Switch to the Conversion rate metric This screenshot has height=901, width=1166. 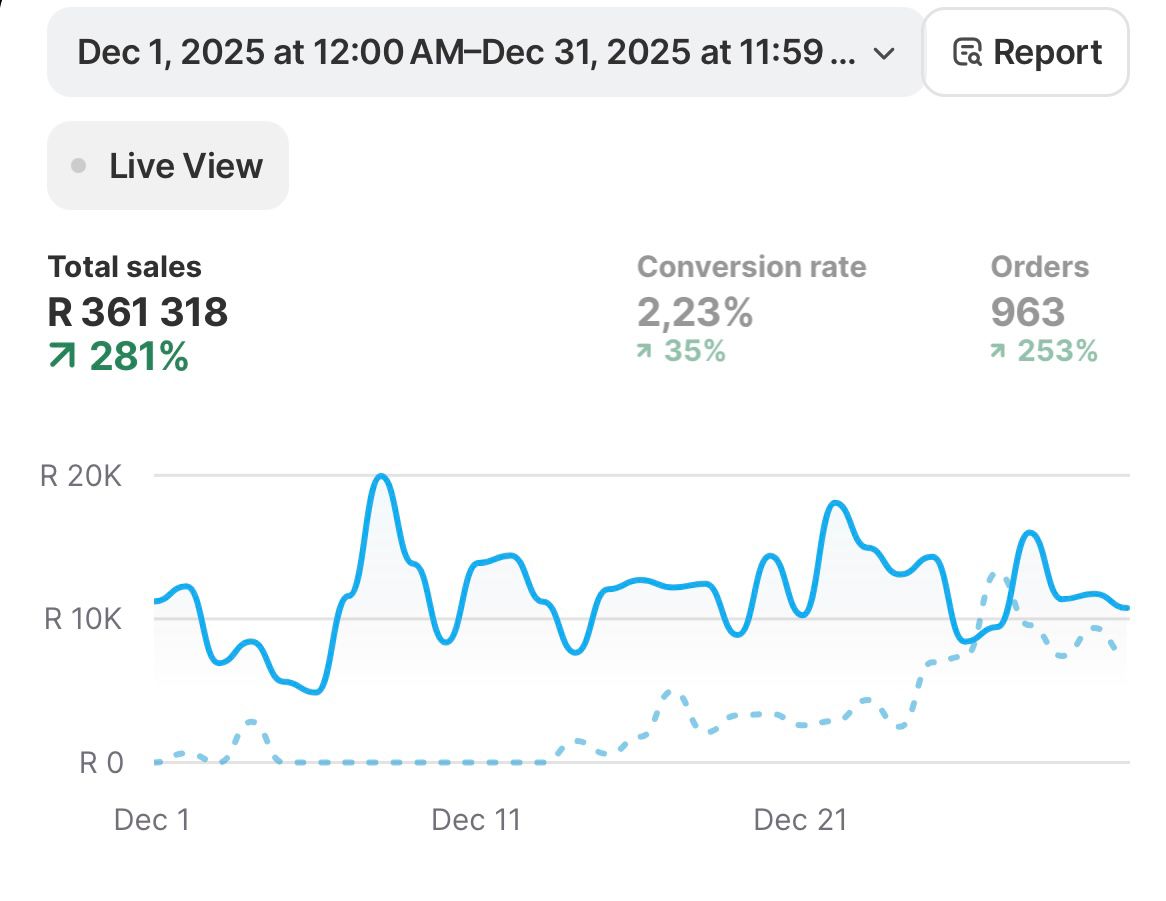(x=751, y=267)
